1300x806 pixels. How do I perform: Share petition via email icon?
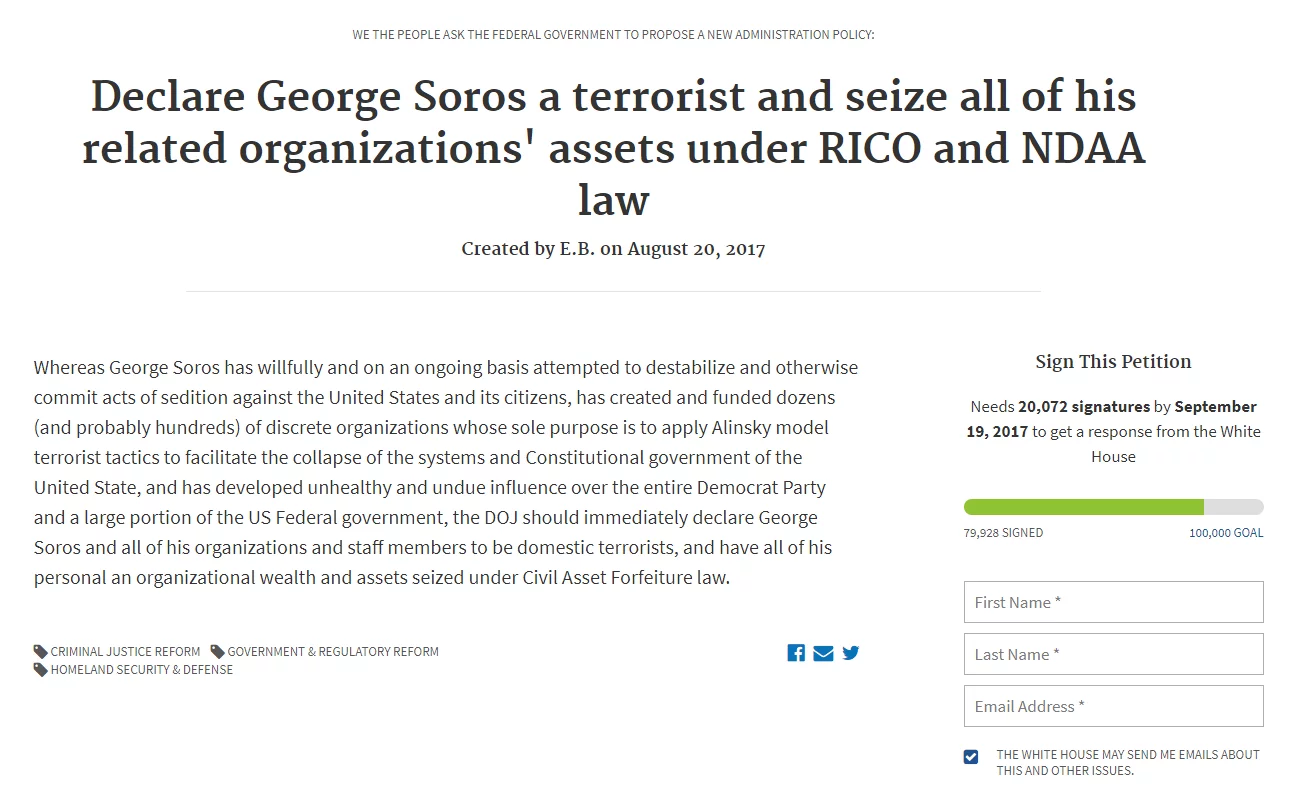[823, 653]
